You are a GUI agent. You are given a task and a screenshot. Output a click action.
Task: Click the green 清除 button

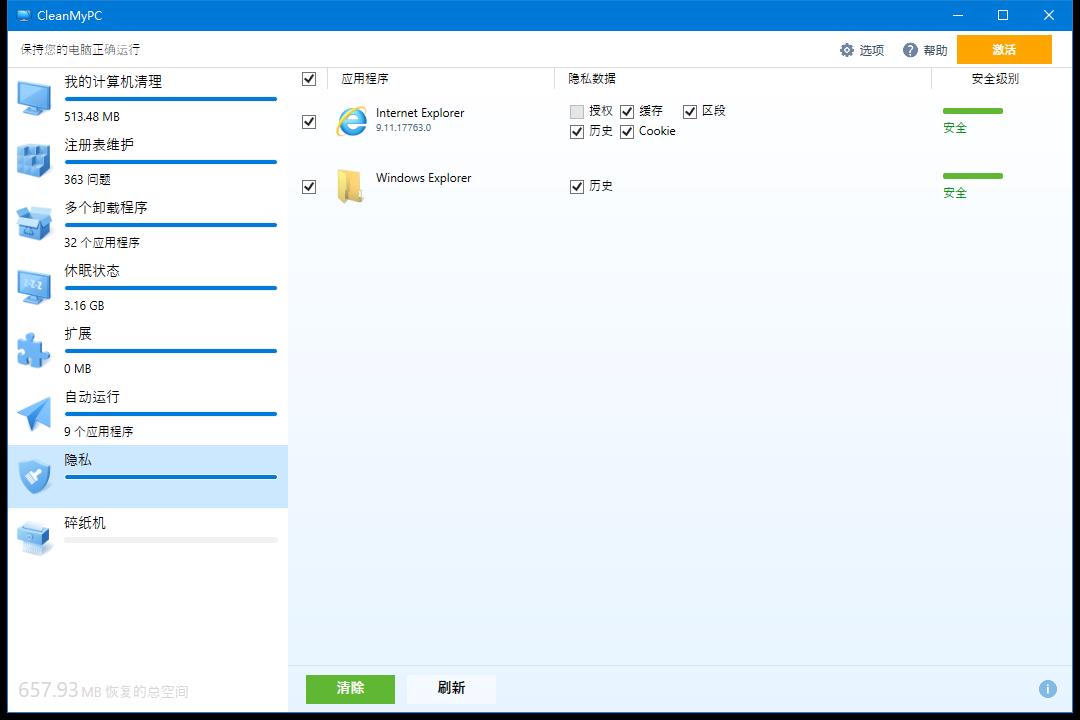tap(351, 689)
